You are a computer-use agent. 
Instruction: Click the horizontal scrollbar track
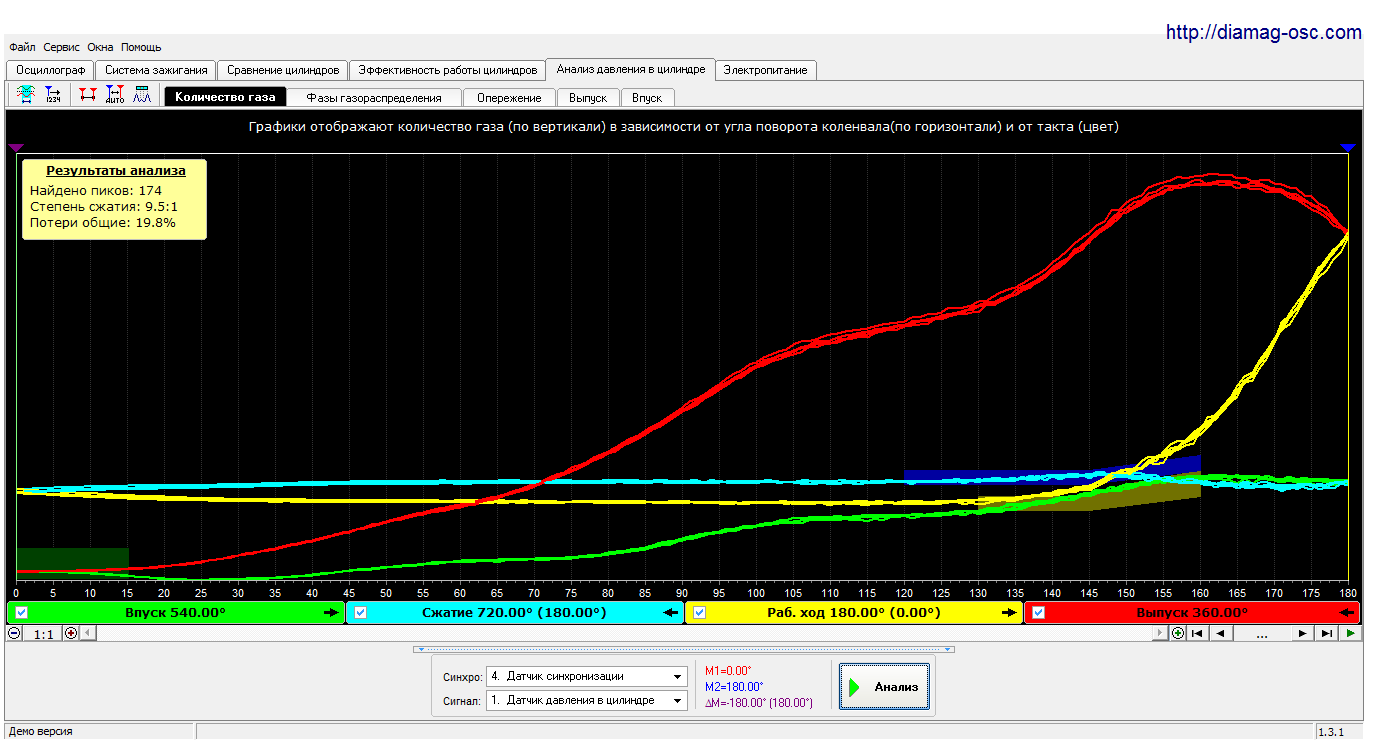tap(623, 633)
